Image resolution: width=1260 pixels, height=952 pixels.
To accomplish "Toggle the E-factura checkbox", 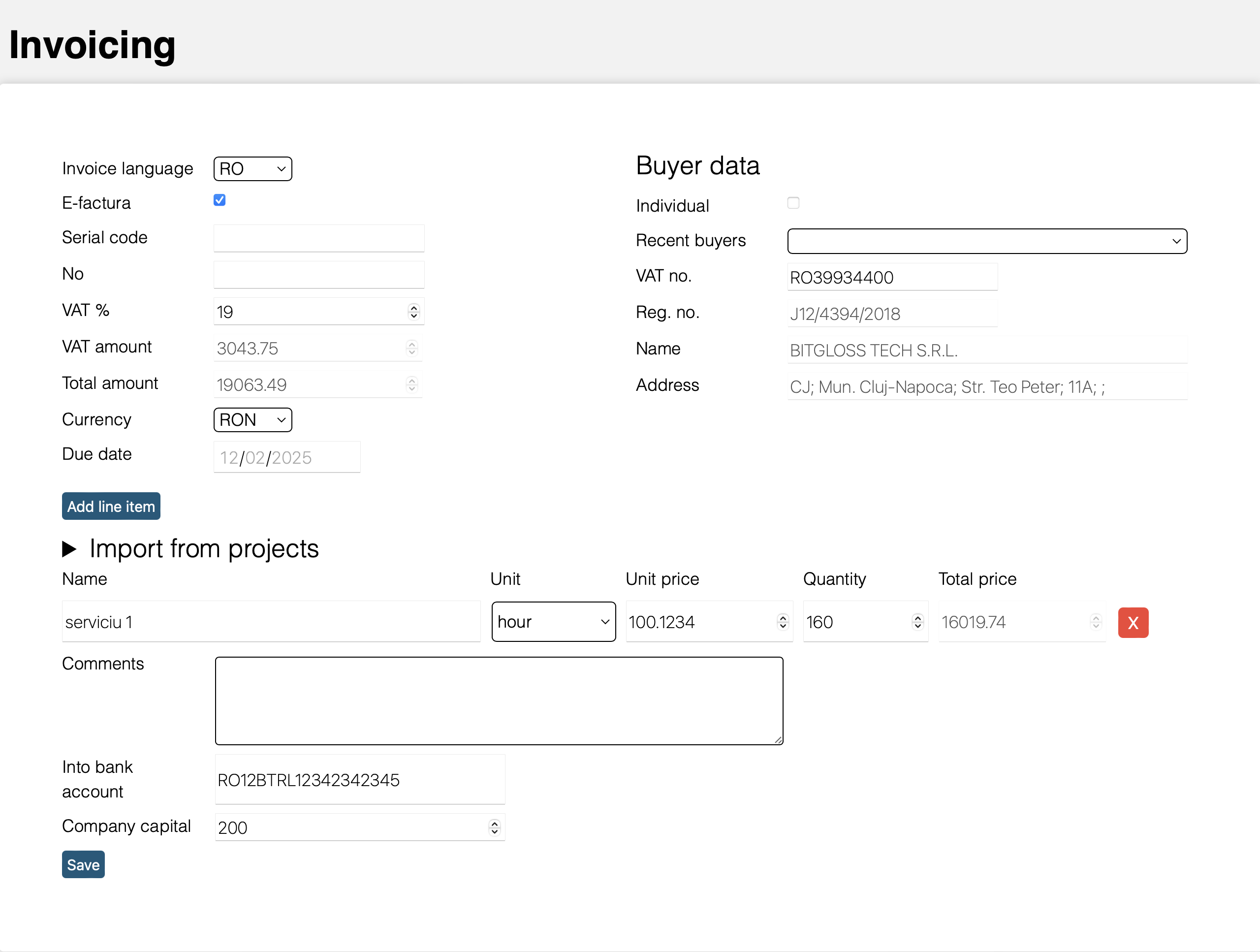I will click(x=220, y=200).
